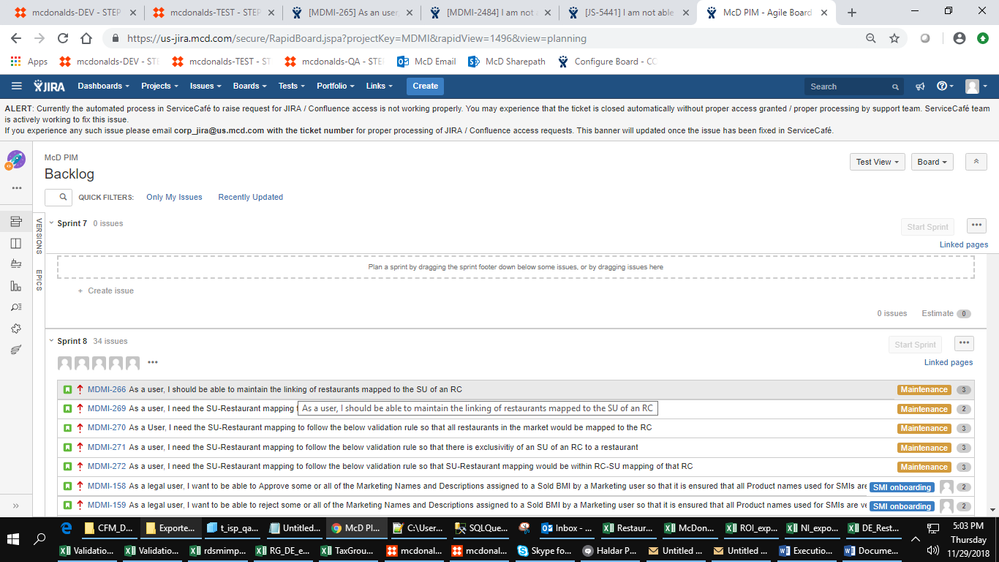999x562 pixels.
Task: Collapse the Sprint 8 section
Action: click(52, 341)
